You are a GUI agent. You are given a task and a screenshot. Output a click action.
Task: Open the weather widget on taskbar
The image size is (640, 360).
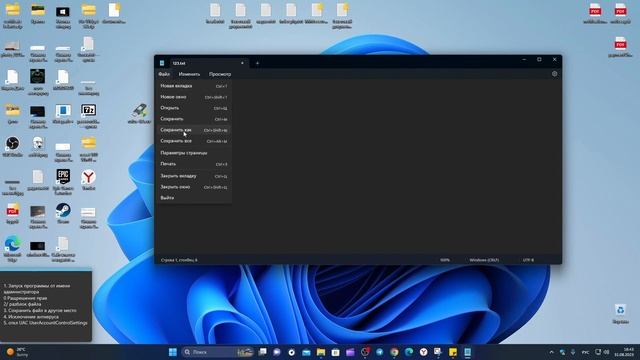[17, 352]
